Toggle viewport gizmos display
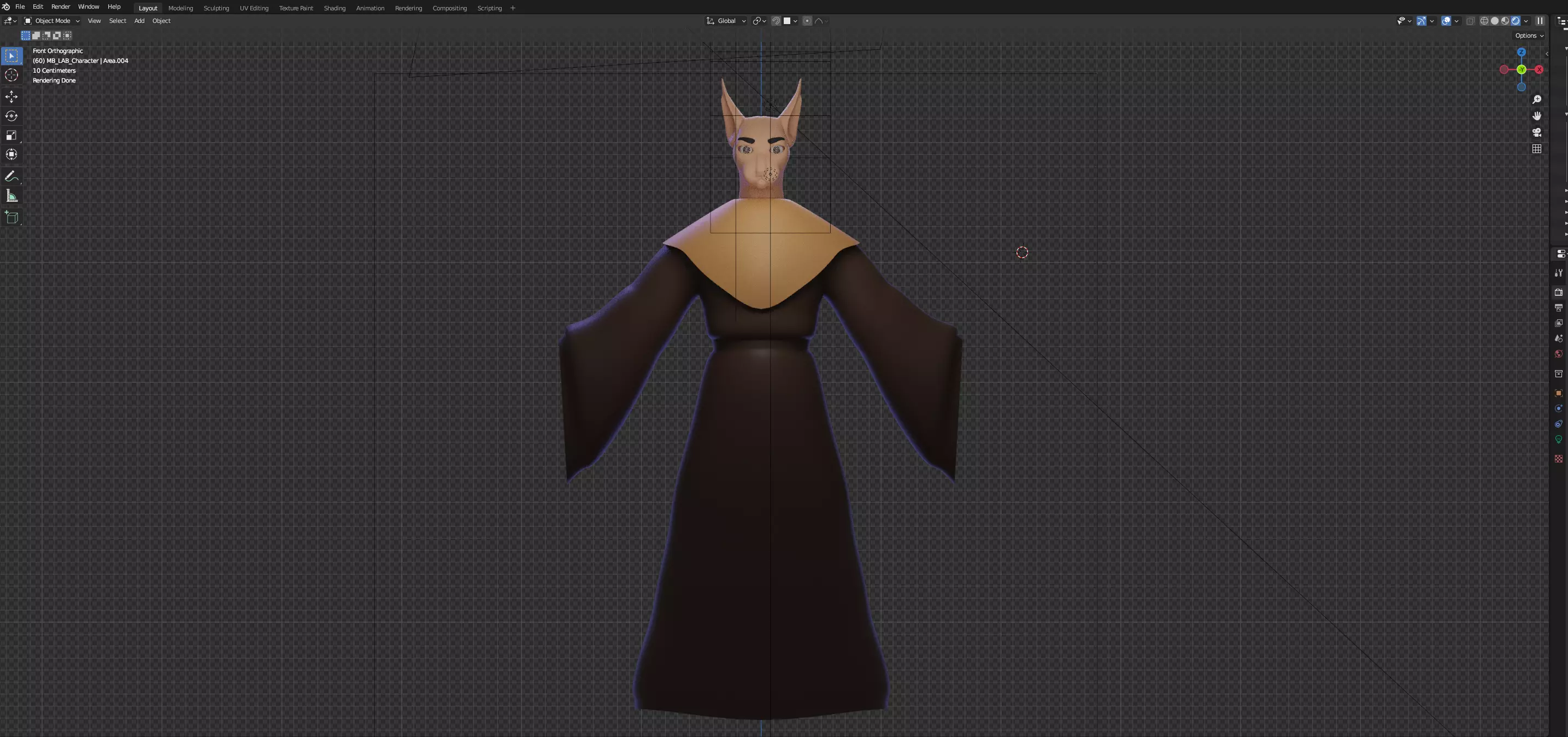 [x=1422, y=21]
